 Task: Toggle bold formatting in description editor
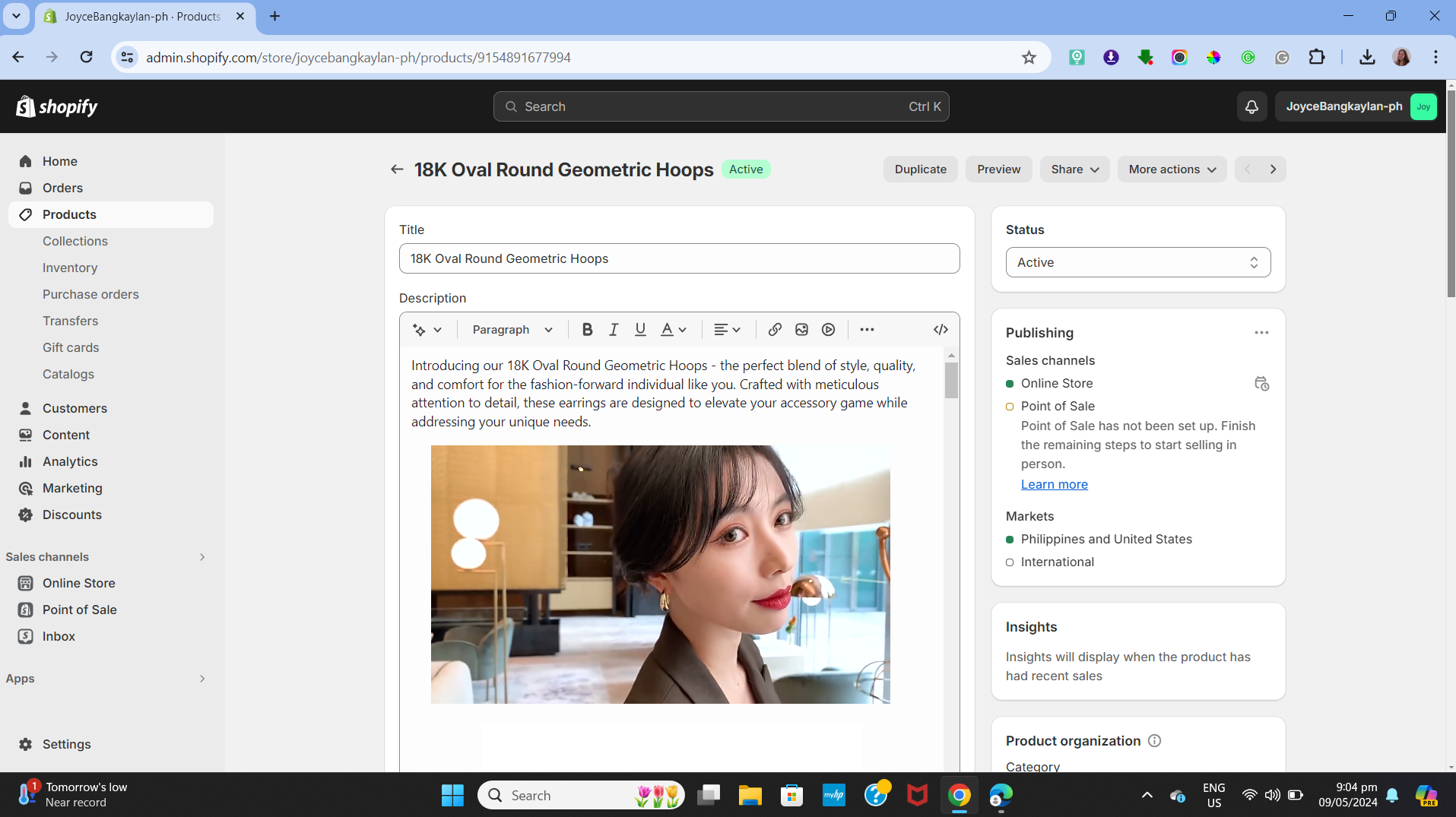587,329
